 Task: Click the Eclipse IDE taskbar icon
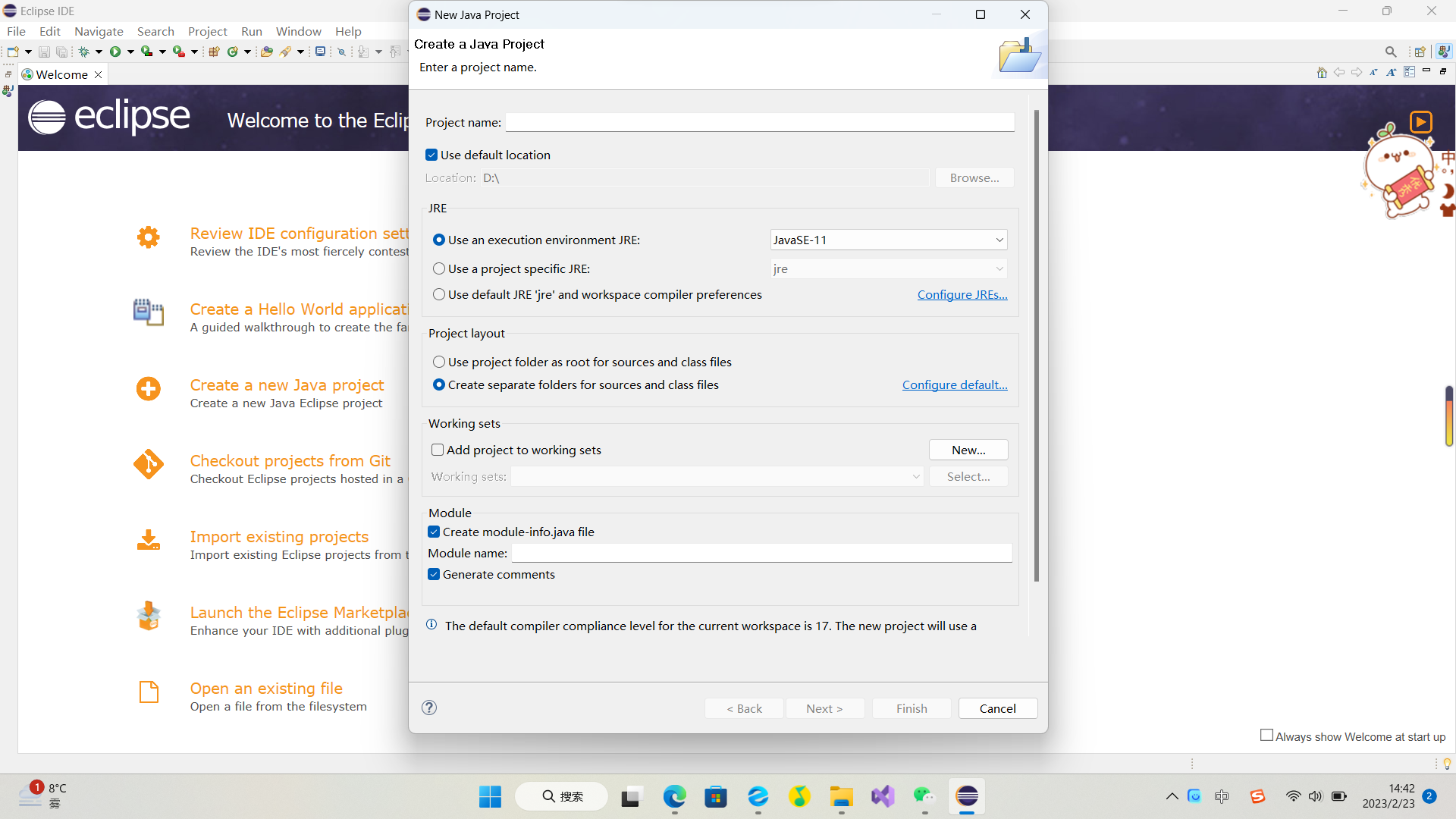point(967,796)
